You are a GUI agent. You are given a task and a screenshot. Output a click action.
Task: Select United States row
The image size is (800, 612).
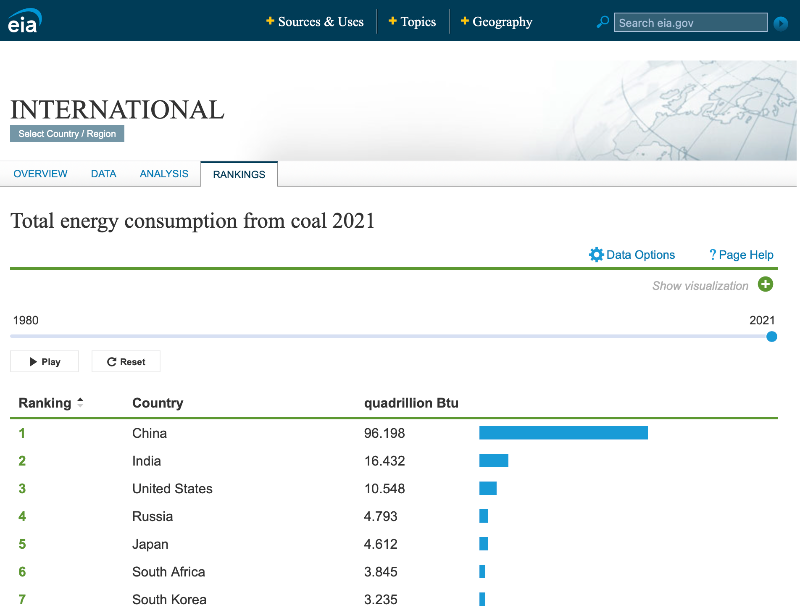(394, 489)
